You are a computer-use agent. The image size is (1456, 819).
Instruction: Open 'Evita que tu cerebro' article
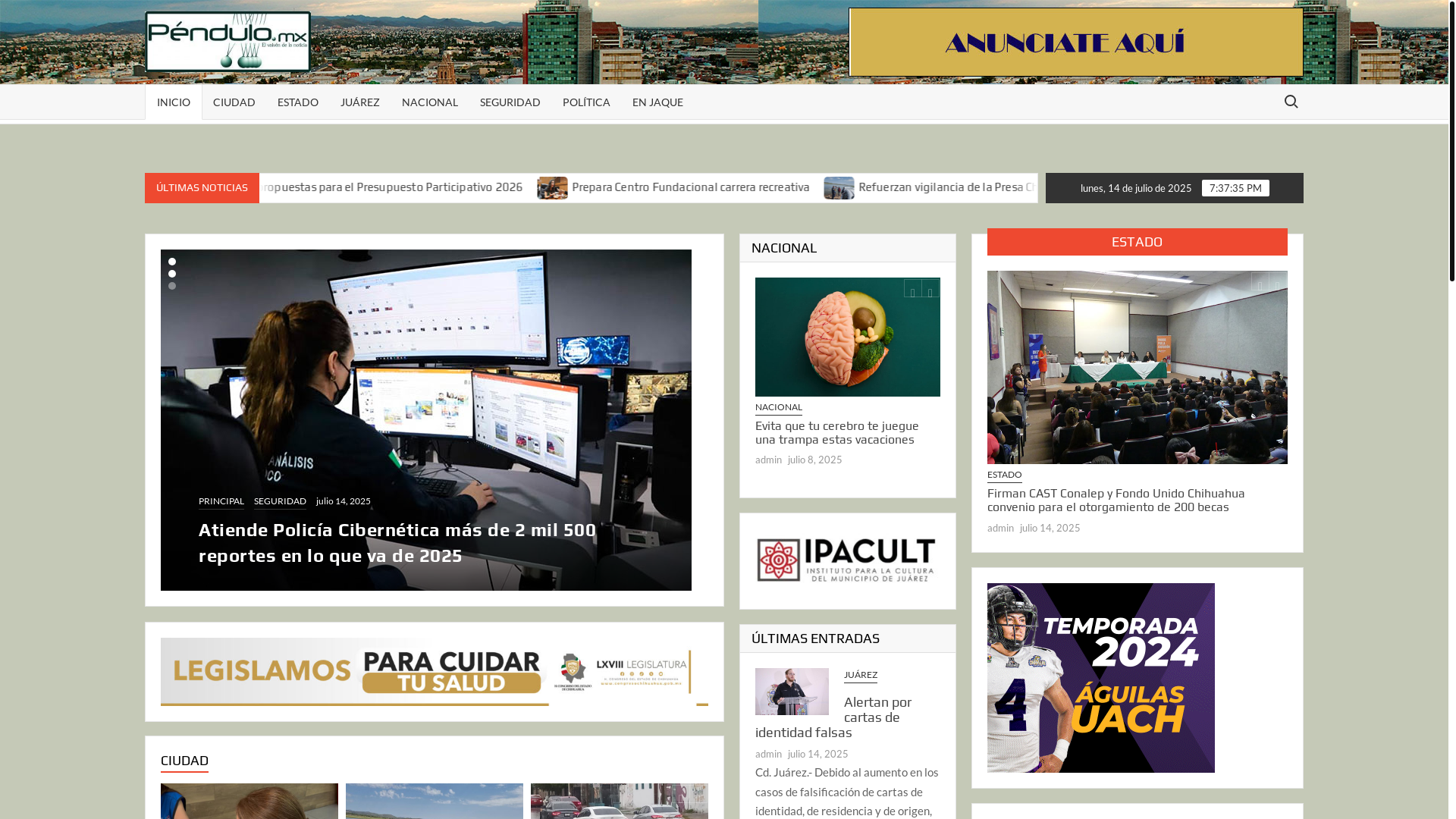[836, 432]
